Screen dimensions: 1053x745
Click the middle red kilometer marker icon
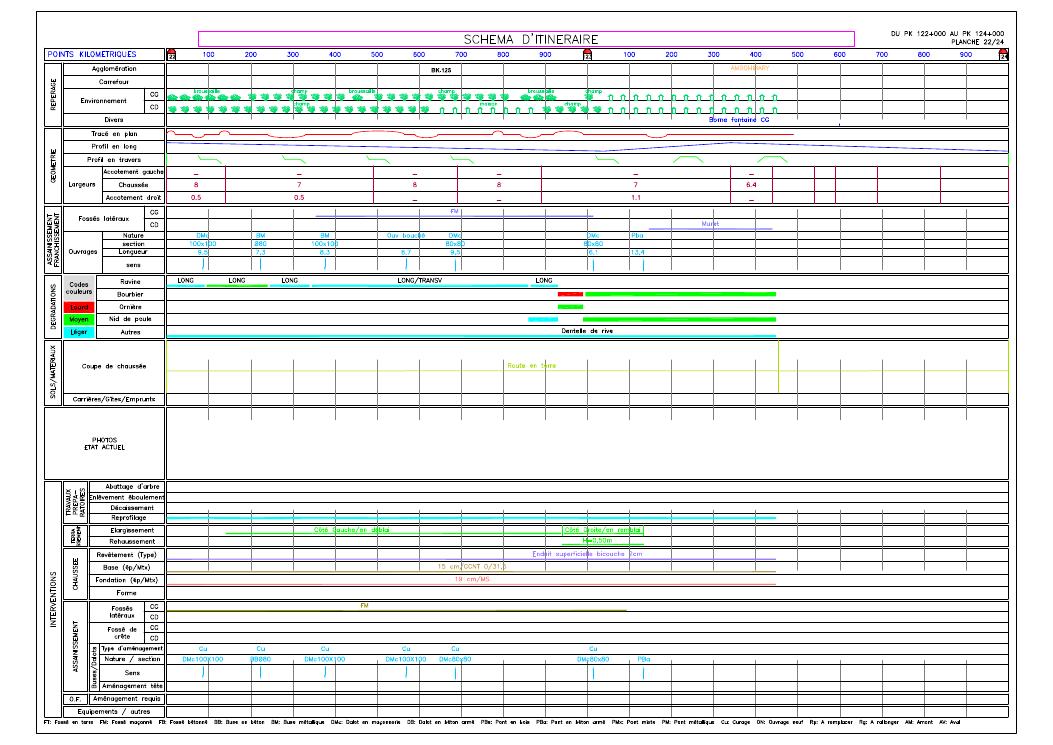[588, 55]
